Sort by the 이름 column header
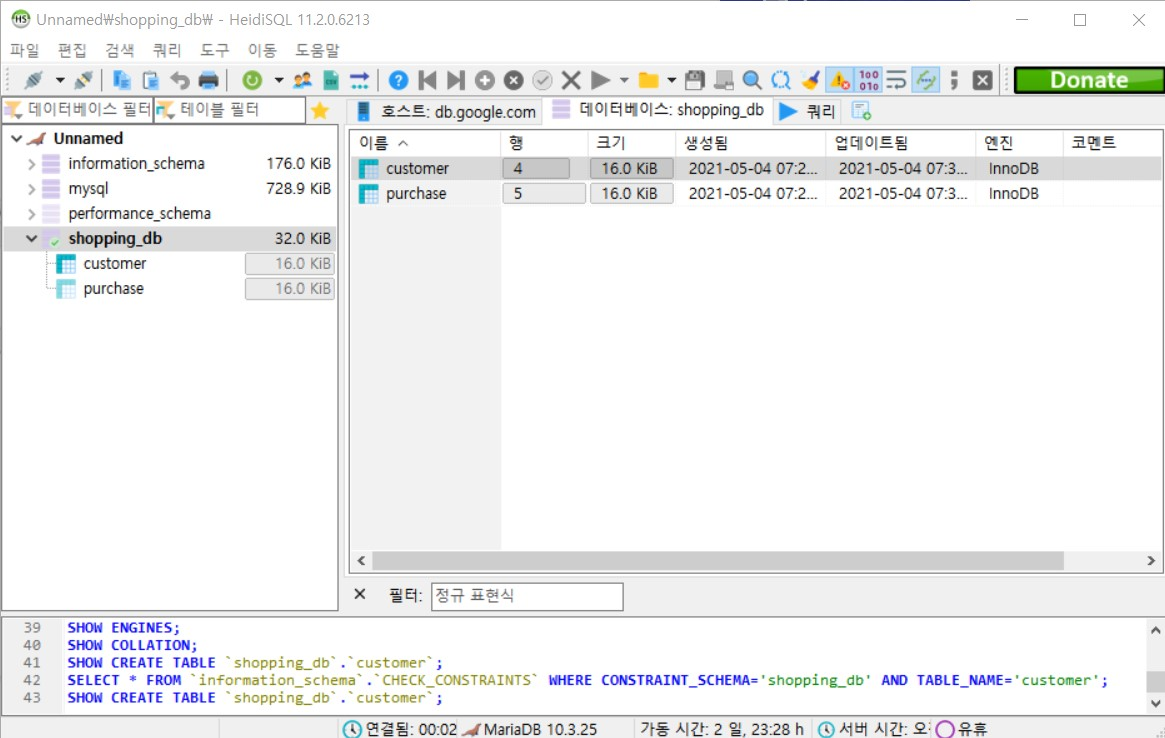 (425, 143)
